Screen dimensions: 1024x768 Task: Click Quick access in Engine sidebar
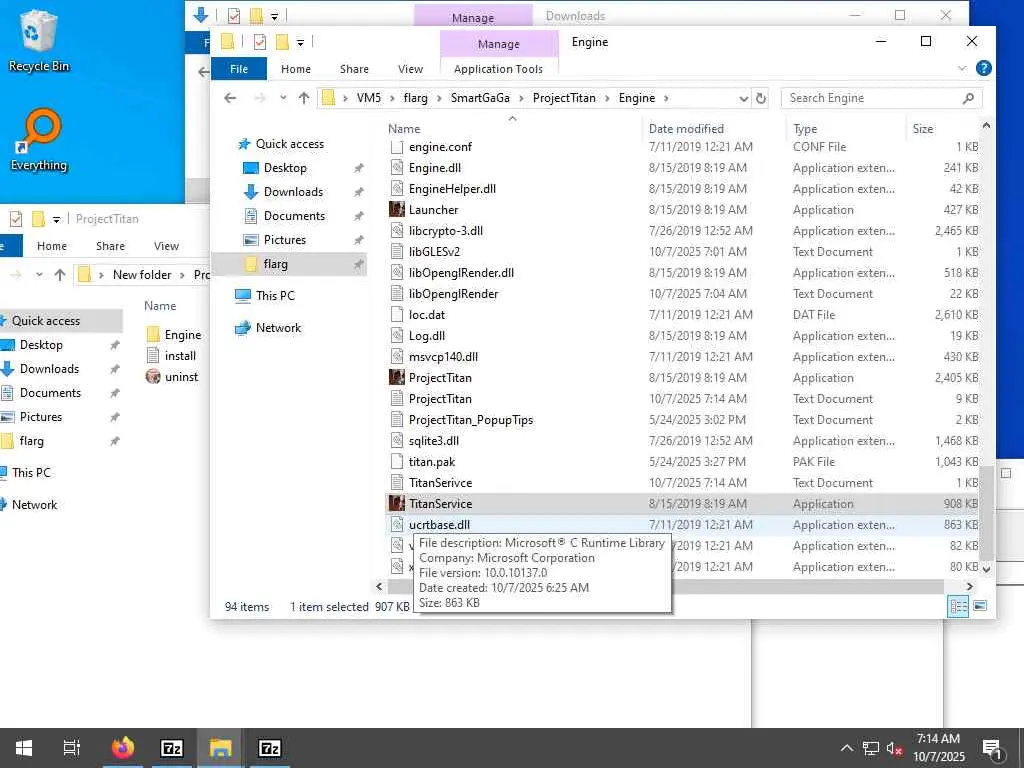click(289, 144)
